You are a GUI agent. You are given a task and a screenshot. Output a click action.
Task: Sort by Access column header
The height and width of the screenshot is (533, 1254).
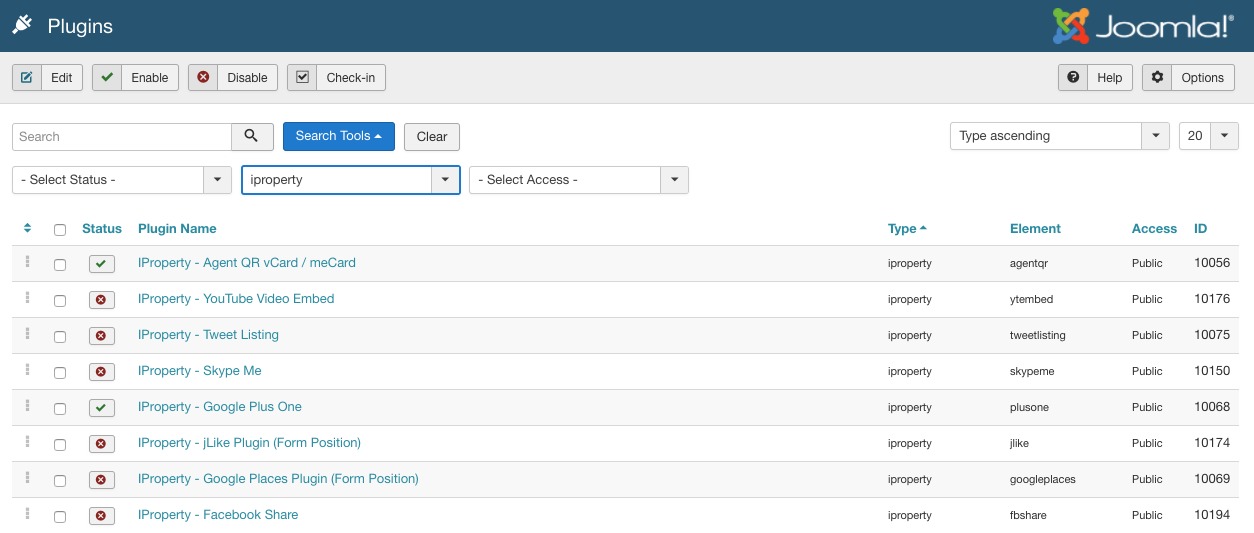click(x=1154, y=229)
